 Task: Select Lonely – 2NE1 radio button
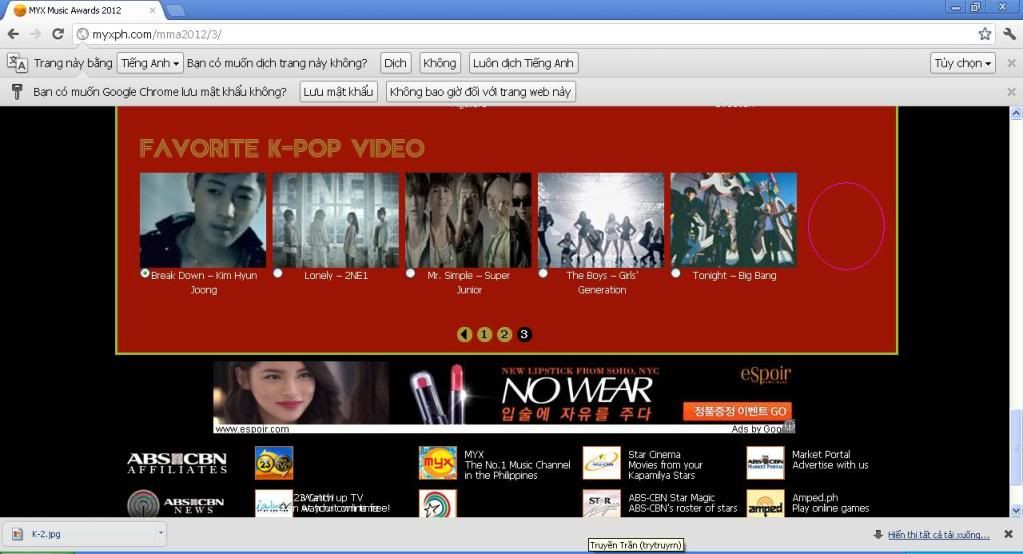point(278,273)
